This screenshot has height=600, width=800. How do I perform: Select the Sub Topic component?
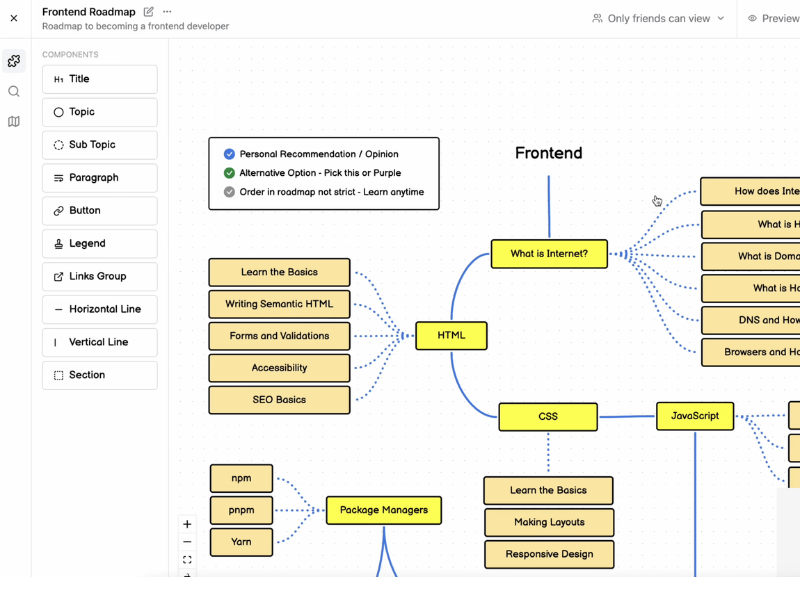click(99, 145)
